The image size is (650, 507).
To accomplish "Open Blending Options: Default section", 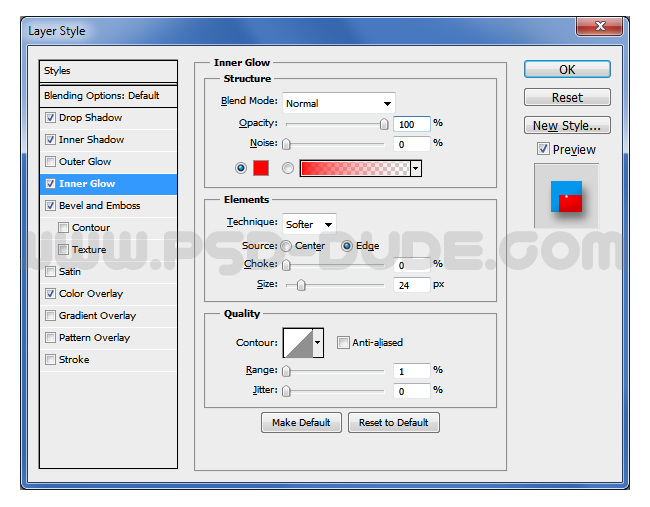I will tap(101, 96).
